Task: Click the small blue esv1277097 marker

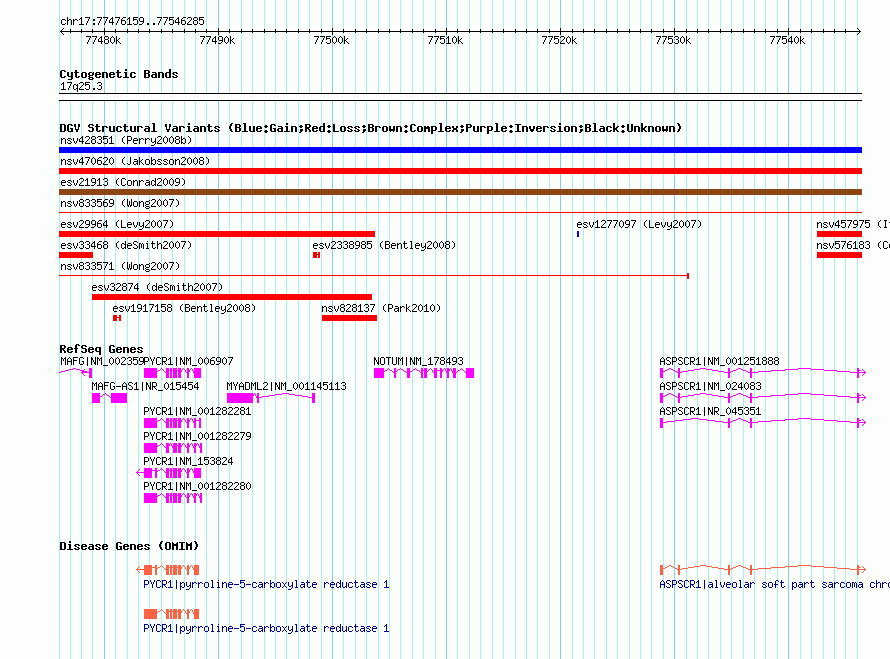Action: tap(578, 234)
